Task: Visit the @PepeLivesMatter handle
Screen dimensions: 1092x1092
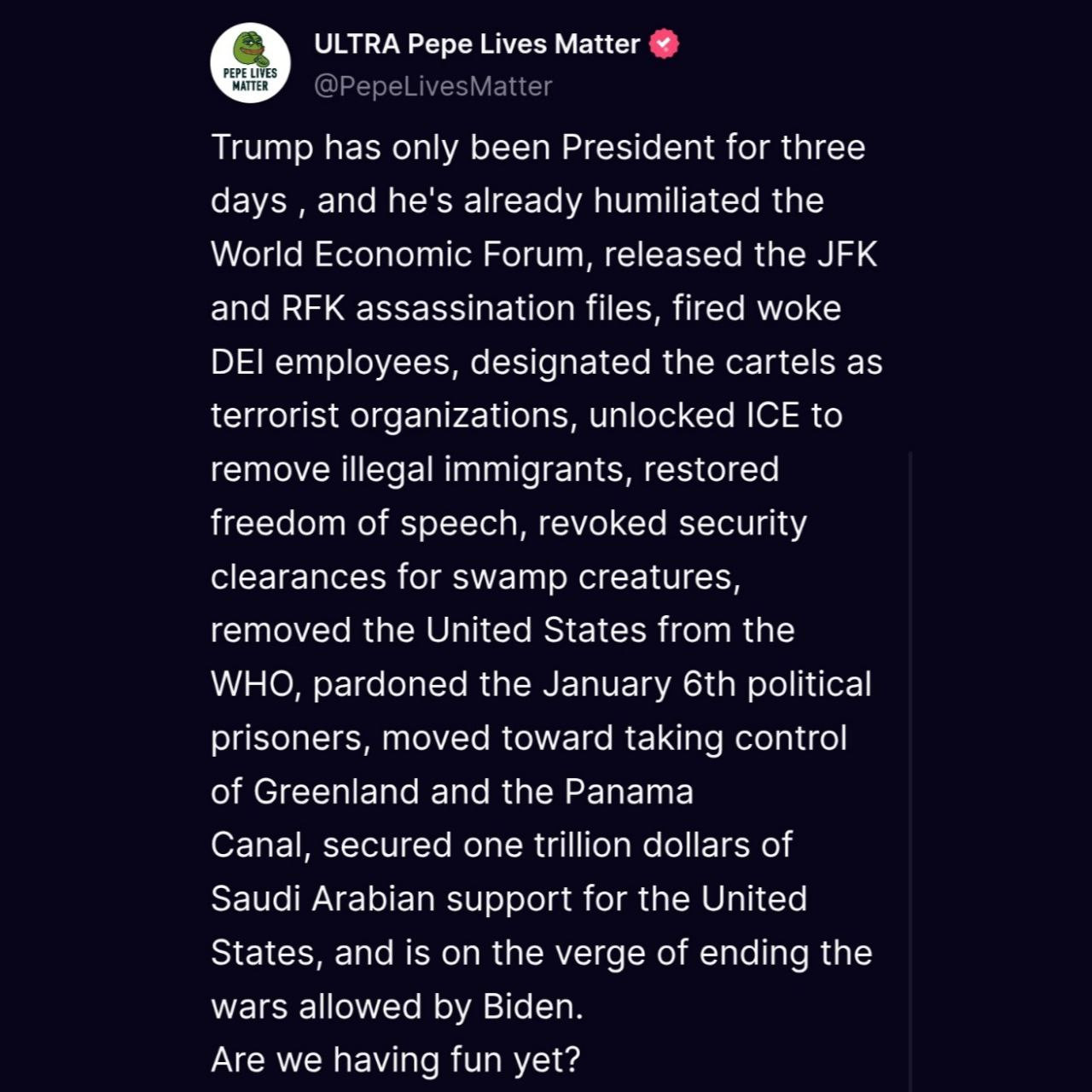Action: [433, 86]
